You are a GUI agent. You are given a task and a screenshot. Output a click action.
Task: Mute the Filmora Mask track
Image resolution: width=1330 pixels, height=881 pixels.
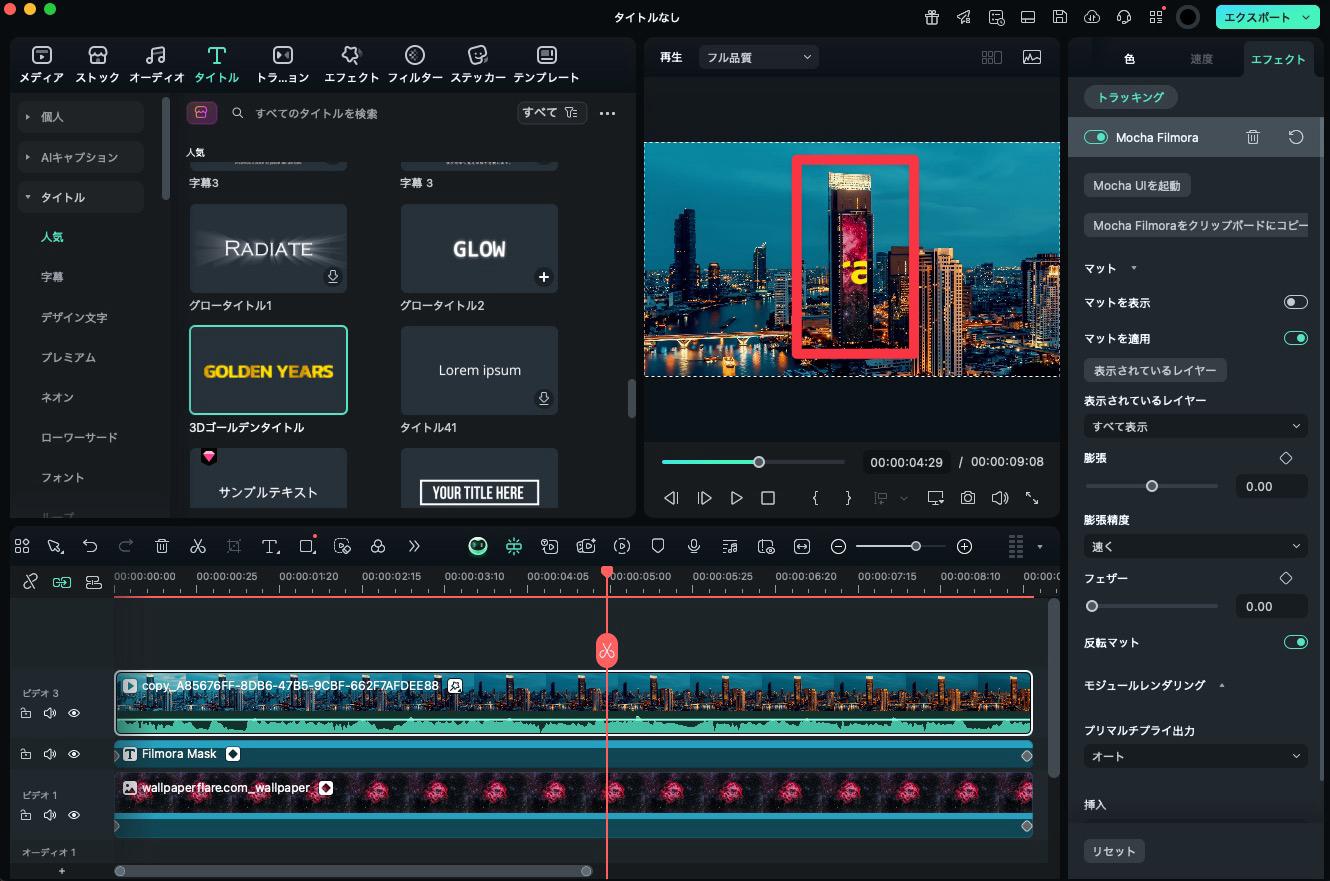50,754
